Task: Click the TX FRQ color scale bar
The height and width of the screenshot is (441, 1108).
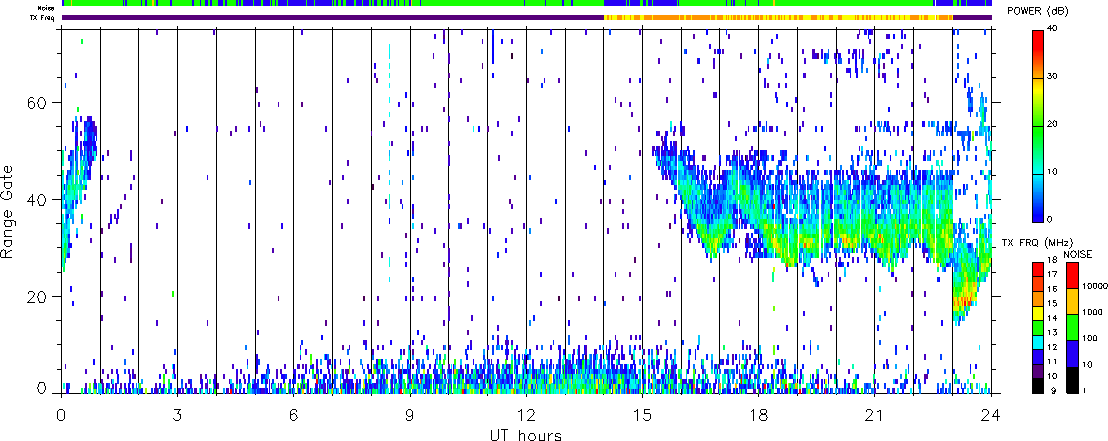Action: pos(1038,328)
